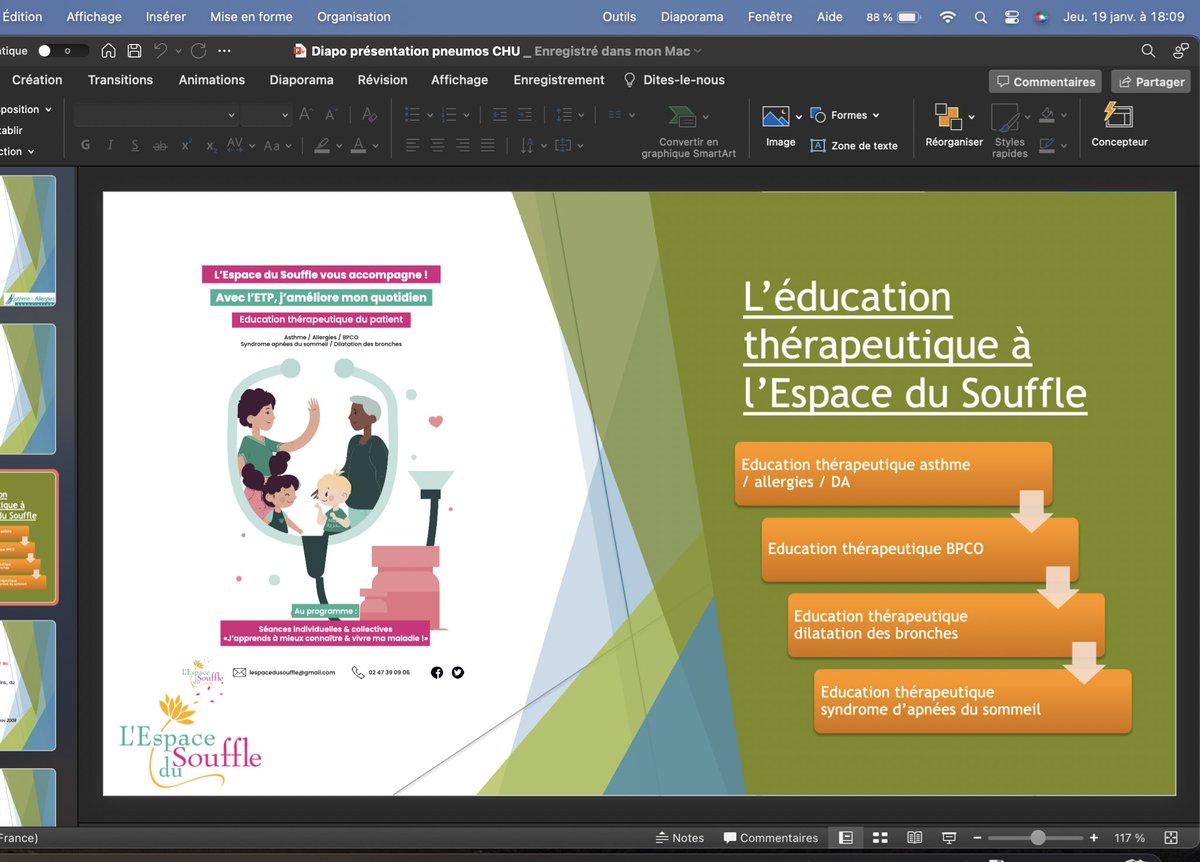Open the document title dropdown chevron

coord(698,51)
